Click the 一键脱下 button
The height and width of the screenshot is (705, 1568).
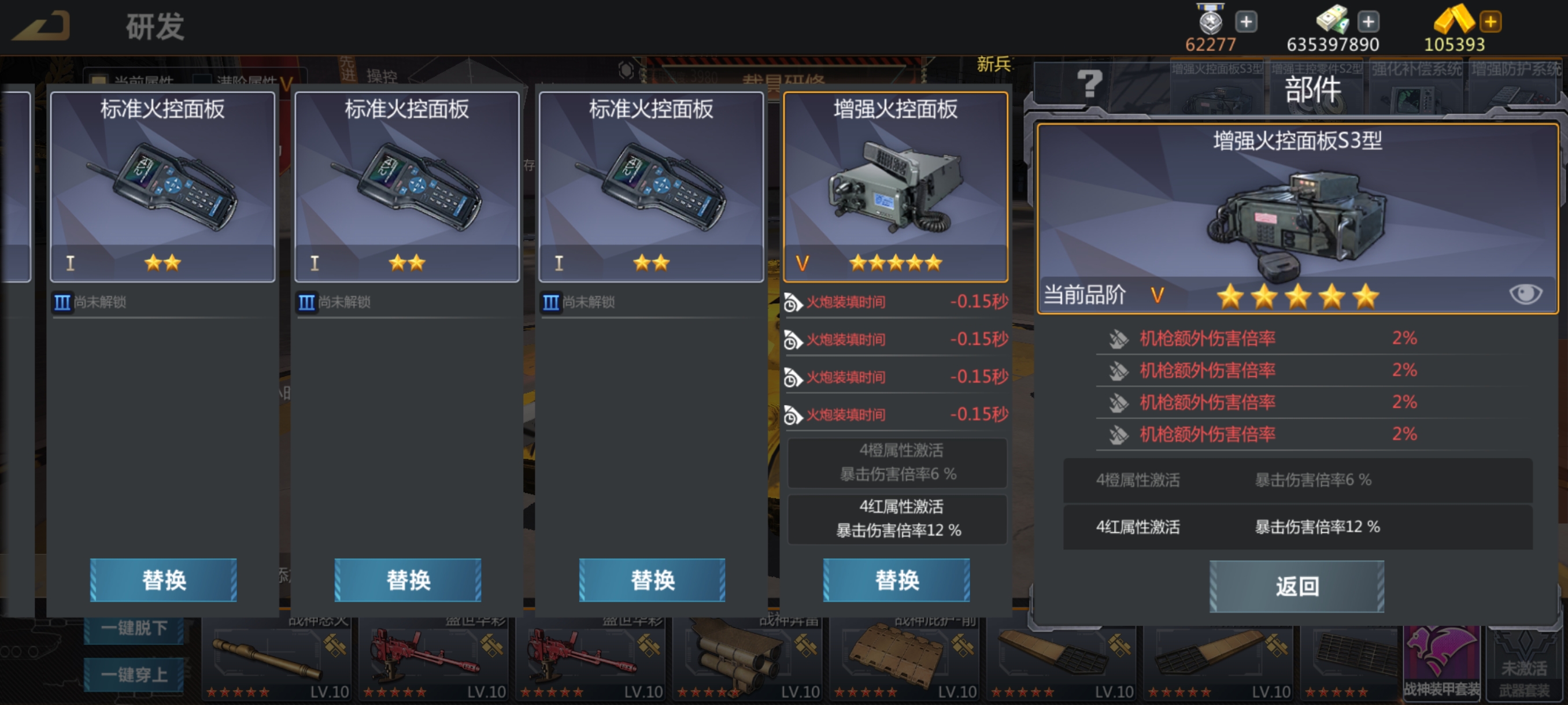(x=134, y=628)
